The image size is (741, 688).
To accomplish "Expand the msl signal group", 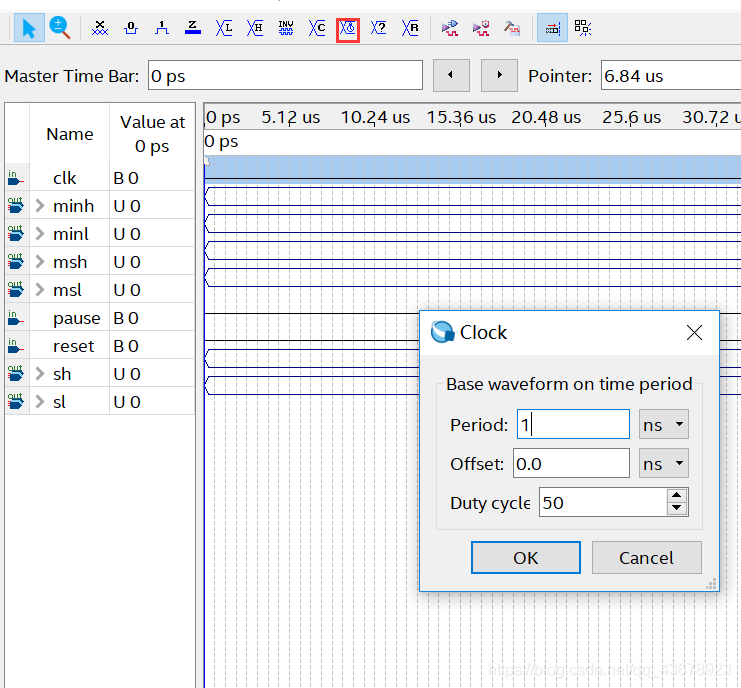I will pyautogui.click(x=40, y=289).
